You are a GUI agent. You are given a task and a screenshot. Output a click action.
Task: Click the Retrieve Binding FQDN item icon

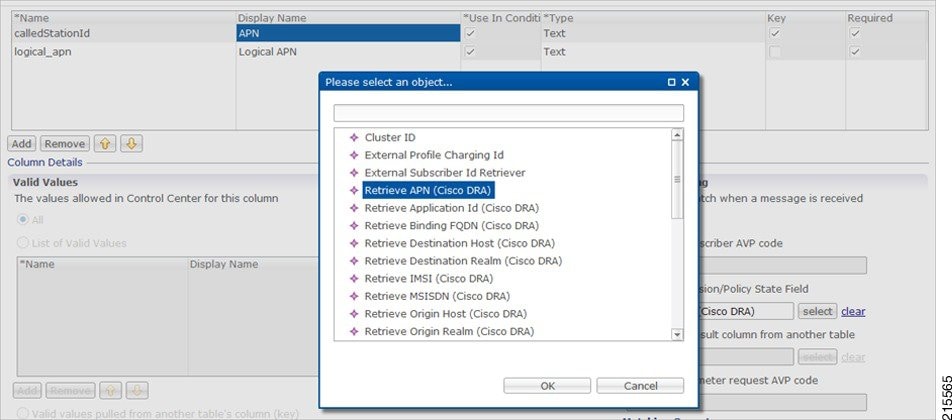pos(355,226)
